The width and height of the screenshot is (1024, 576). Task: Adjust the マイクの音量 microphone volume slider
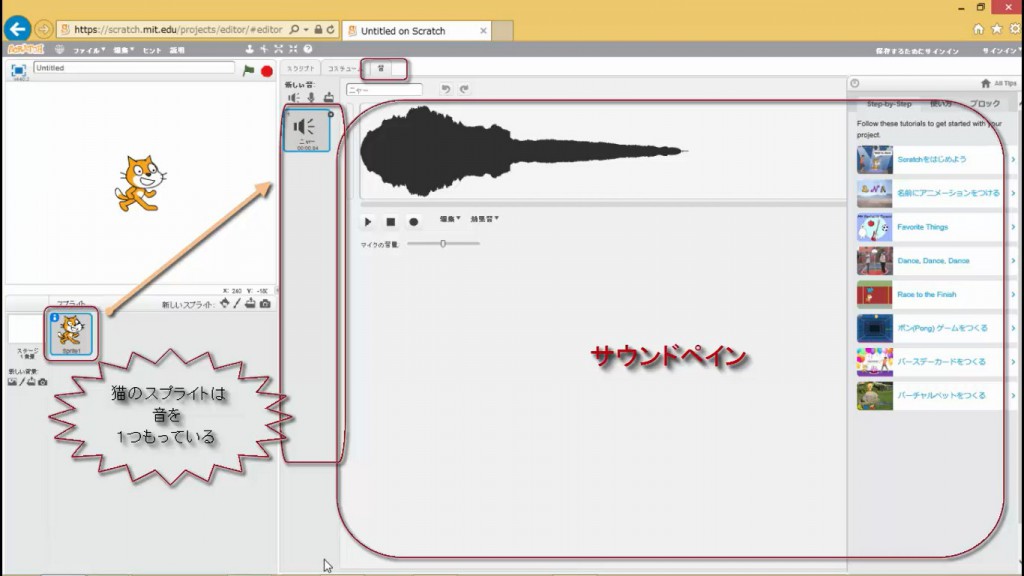tap(443, 244)
